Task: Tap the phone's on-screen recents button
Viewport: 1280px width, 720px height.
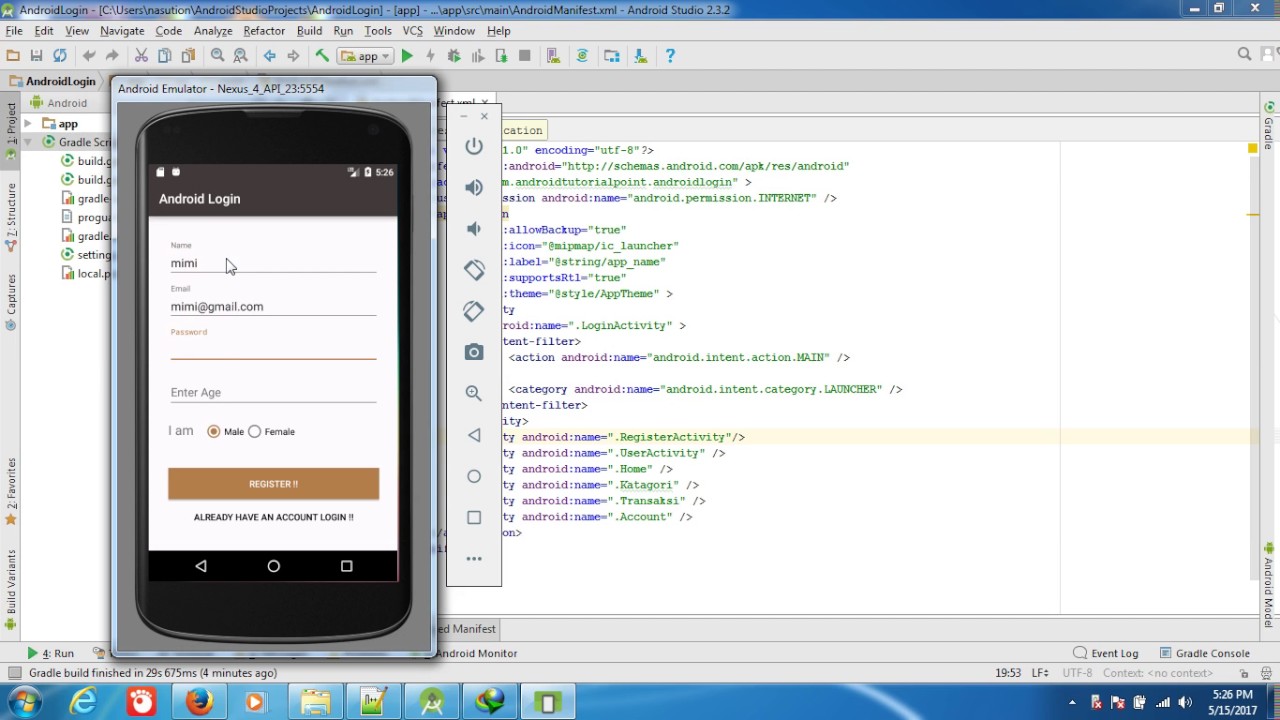Action: 347,566
